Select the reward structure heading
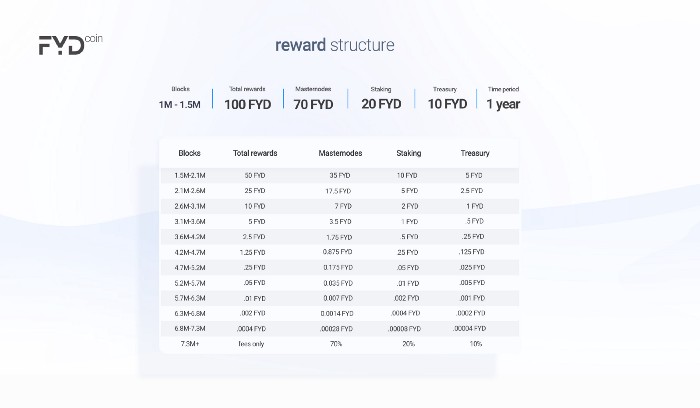Image resolution: width=700 pixels, height=408 pixels. 335,45
